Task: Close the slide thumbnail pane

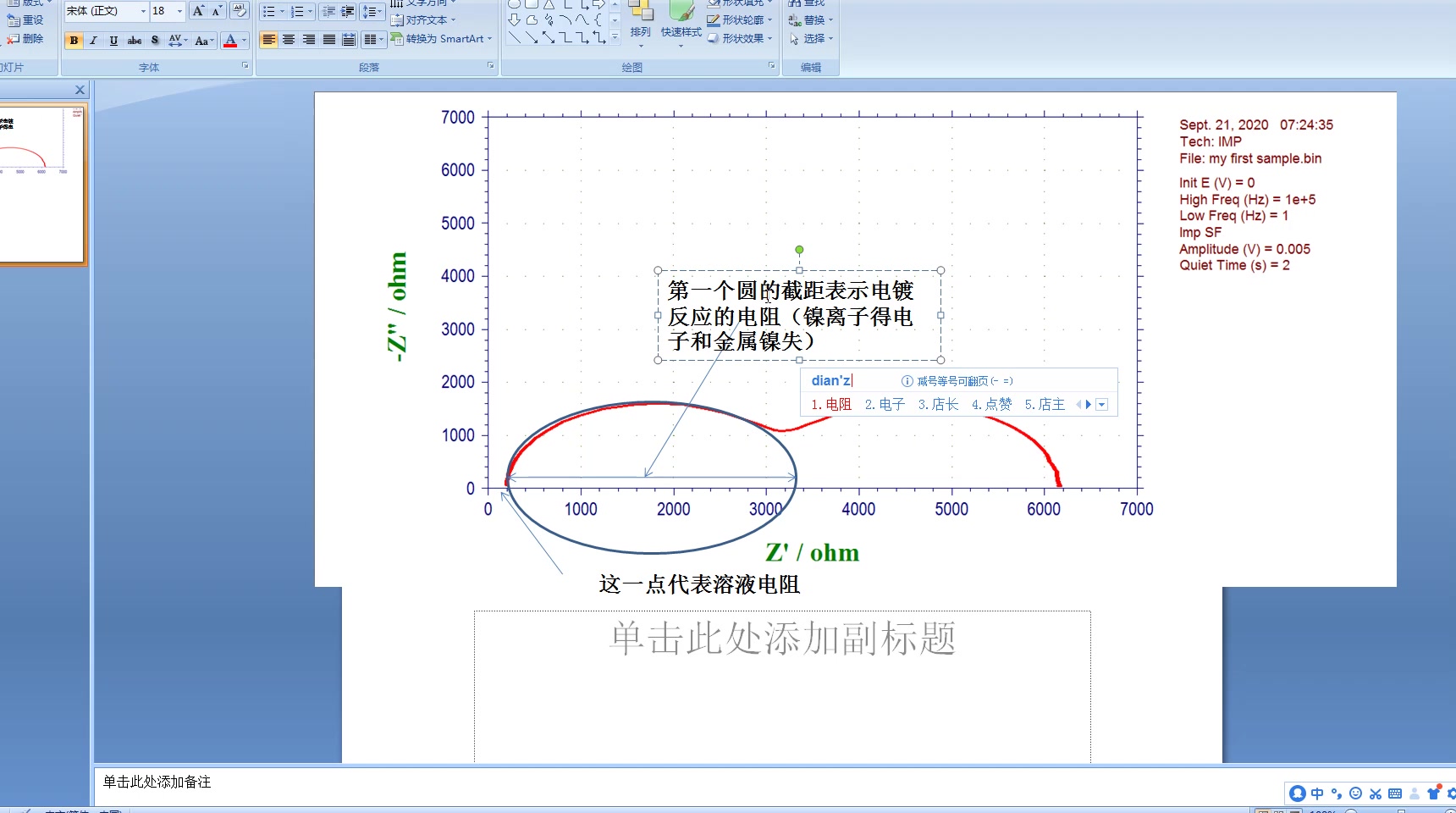Action: (x=80, y=90)
